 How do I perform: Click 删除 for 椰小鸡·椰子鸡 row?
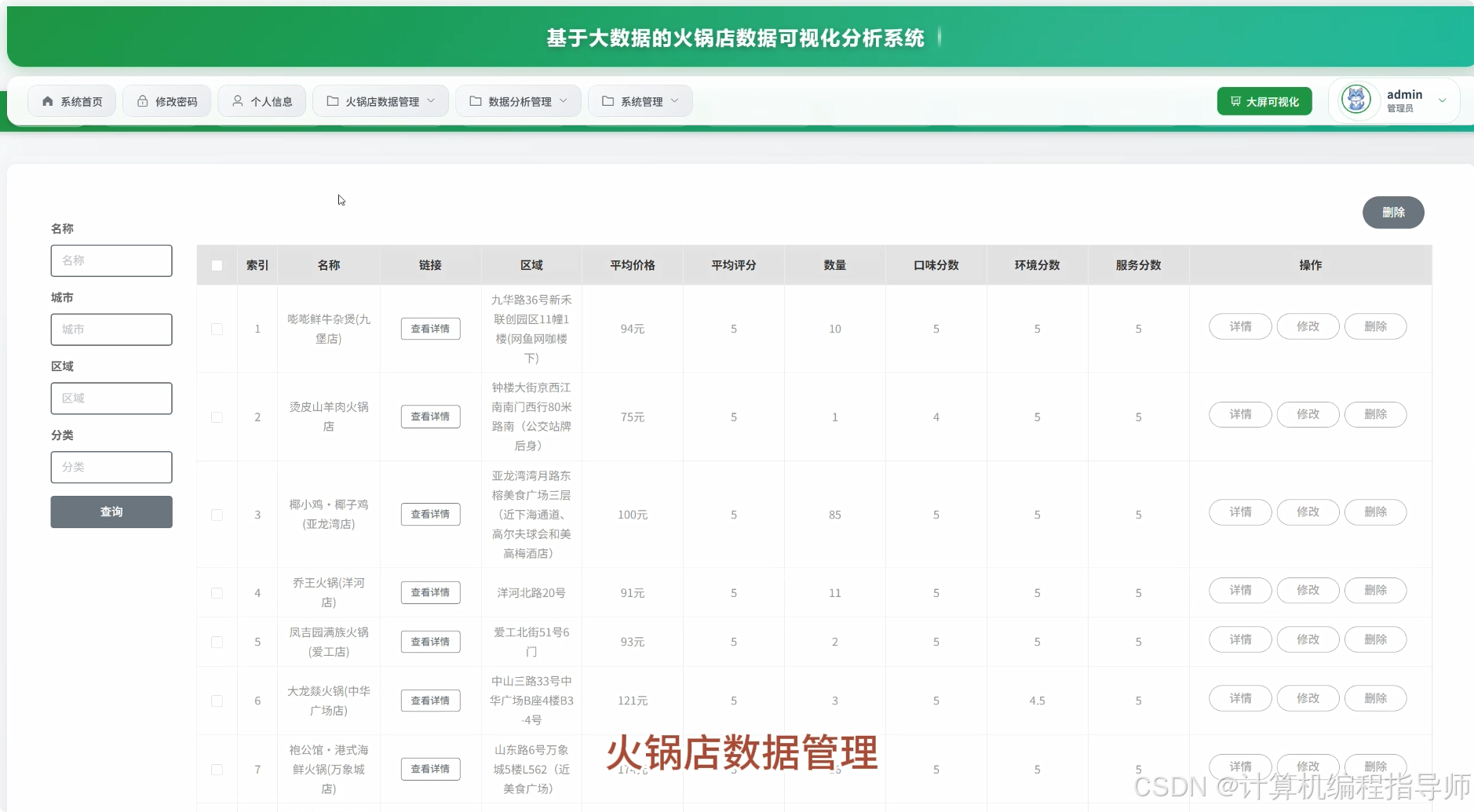point(1375,512)
